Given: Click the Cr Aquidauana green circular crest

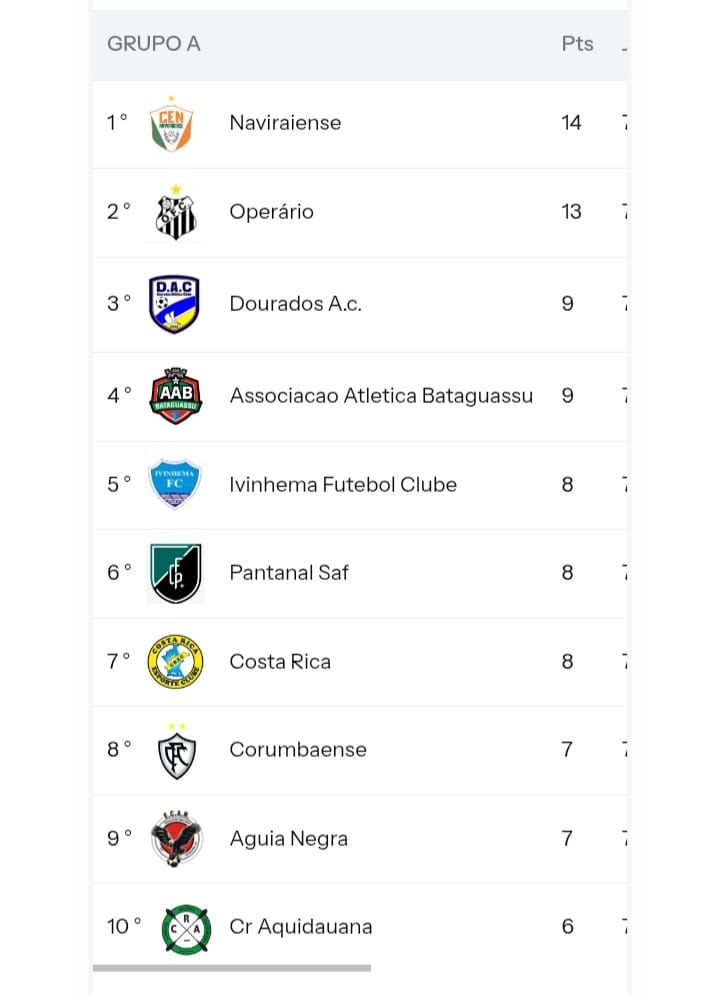Looking at the screenshot, I should (x=186, y=928).
